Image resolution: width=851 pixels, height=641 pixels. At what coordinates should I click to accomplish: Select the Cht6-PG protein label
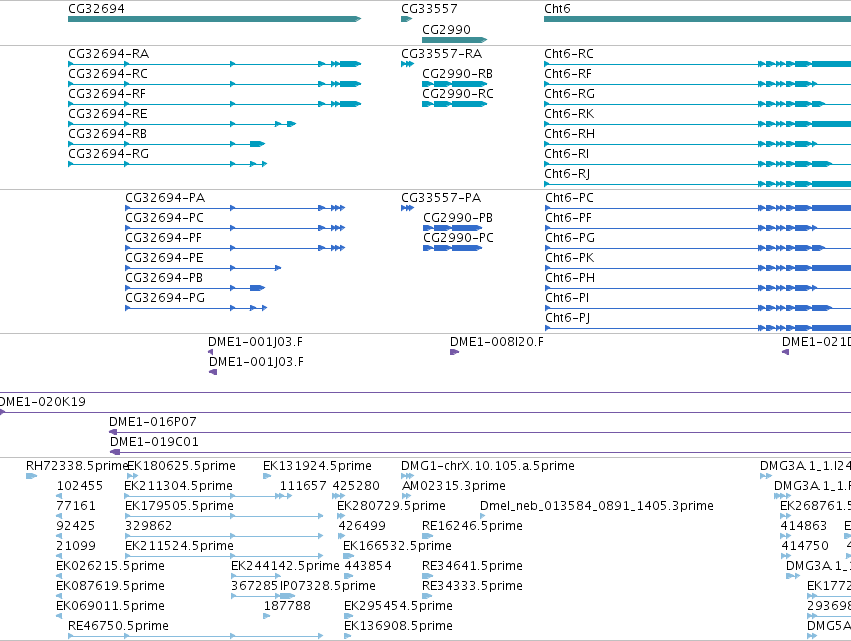[570, 238]
